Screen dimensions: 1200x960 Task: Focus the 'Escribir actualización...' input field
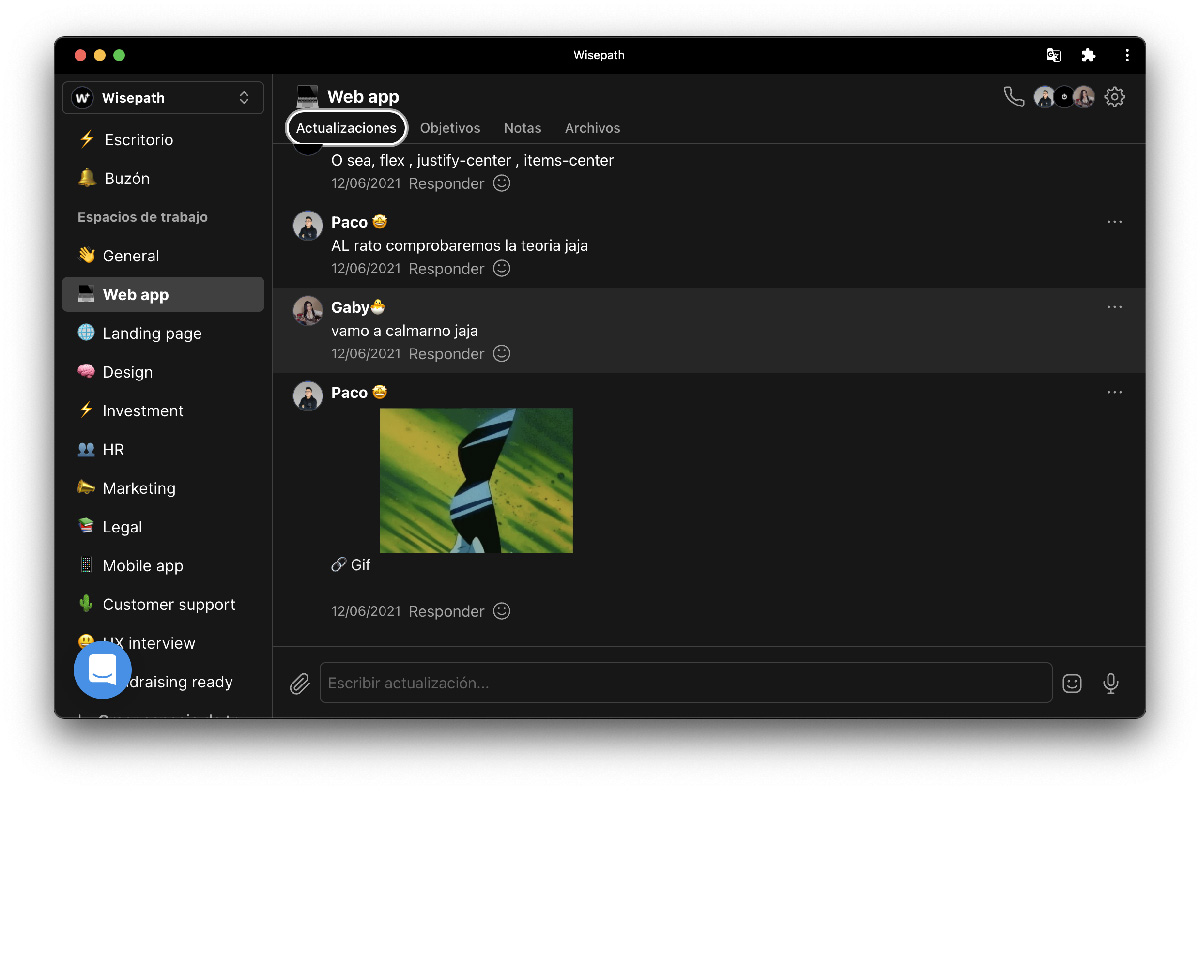686,683
